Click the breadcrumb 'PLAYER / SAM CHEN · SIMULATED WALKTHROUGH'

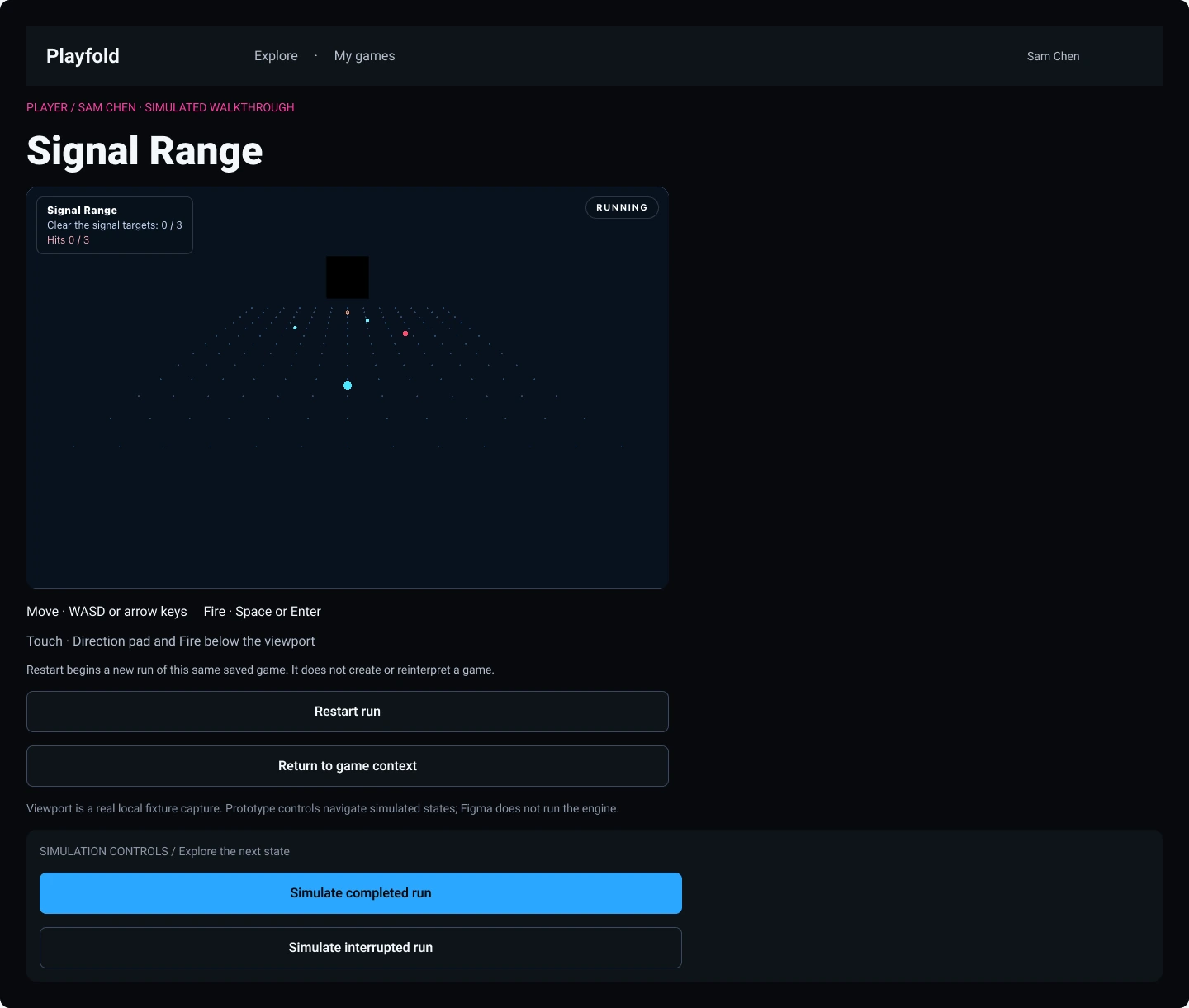click(x=160, y=107)
